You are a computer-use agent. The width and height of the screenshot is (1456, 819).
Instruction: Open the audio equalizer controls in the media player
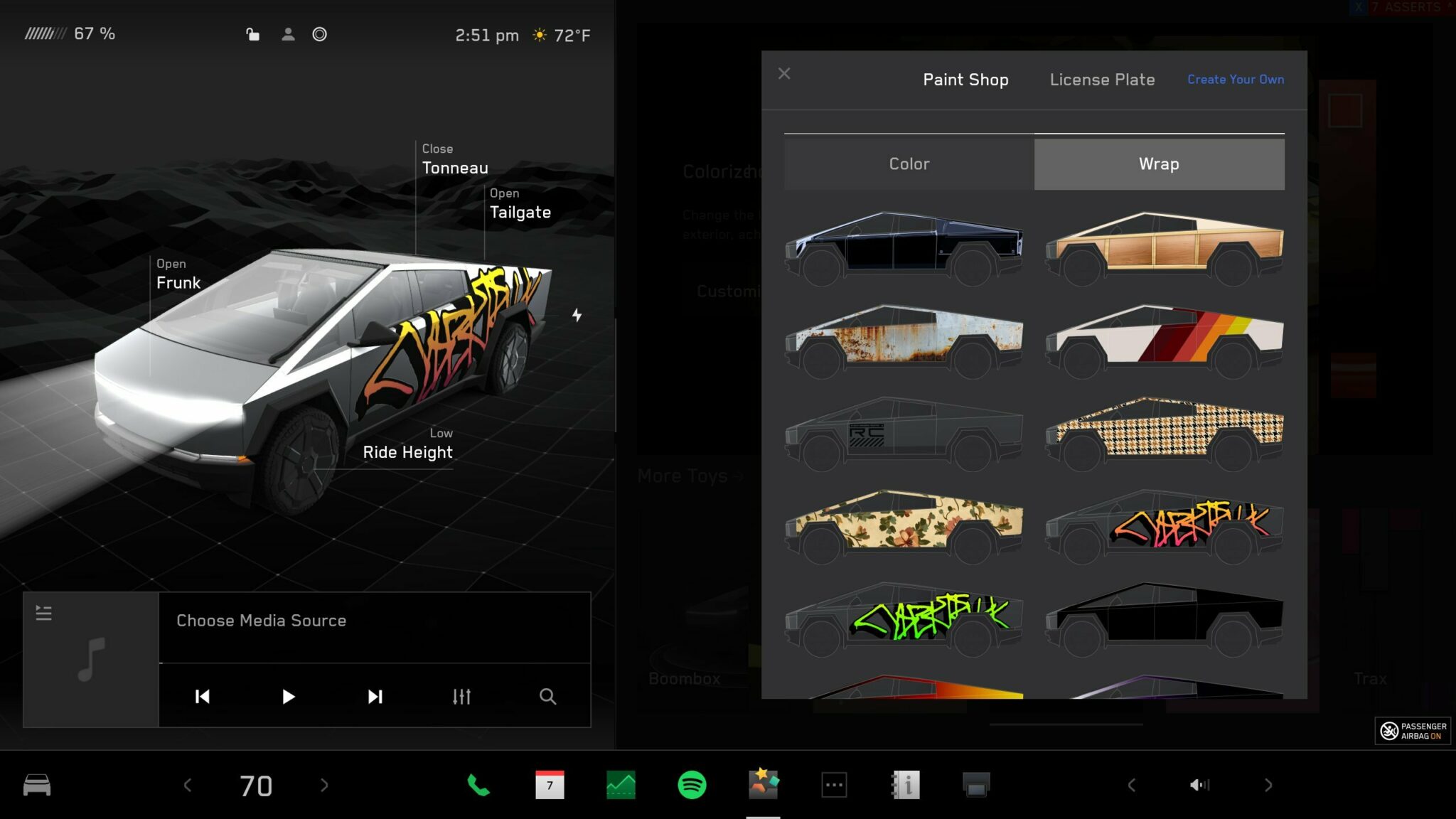[x=461, y=697]
